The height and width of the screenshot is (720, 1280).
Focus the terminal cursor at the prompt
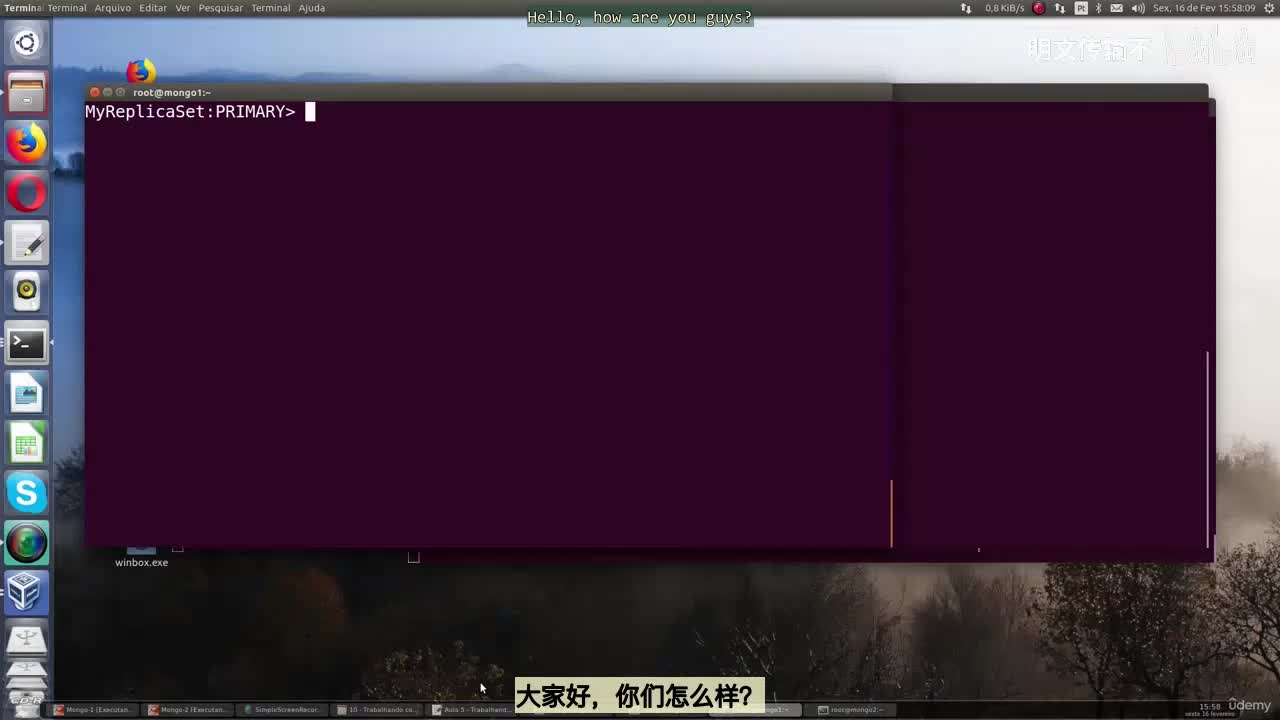[310, 112]
